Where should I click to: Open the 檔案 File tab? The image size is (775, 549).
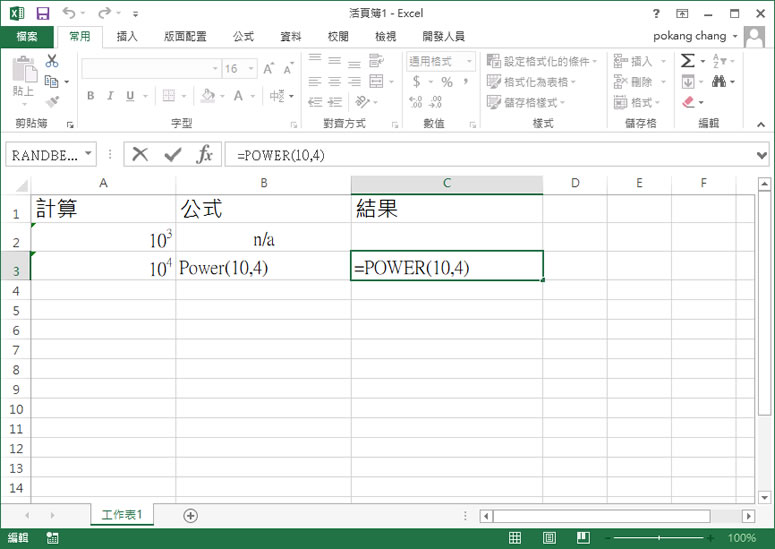click(27, 36)
